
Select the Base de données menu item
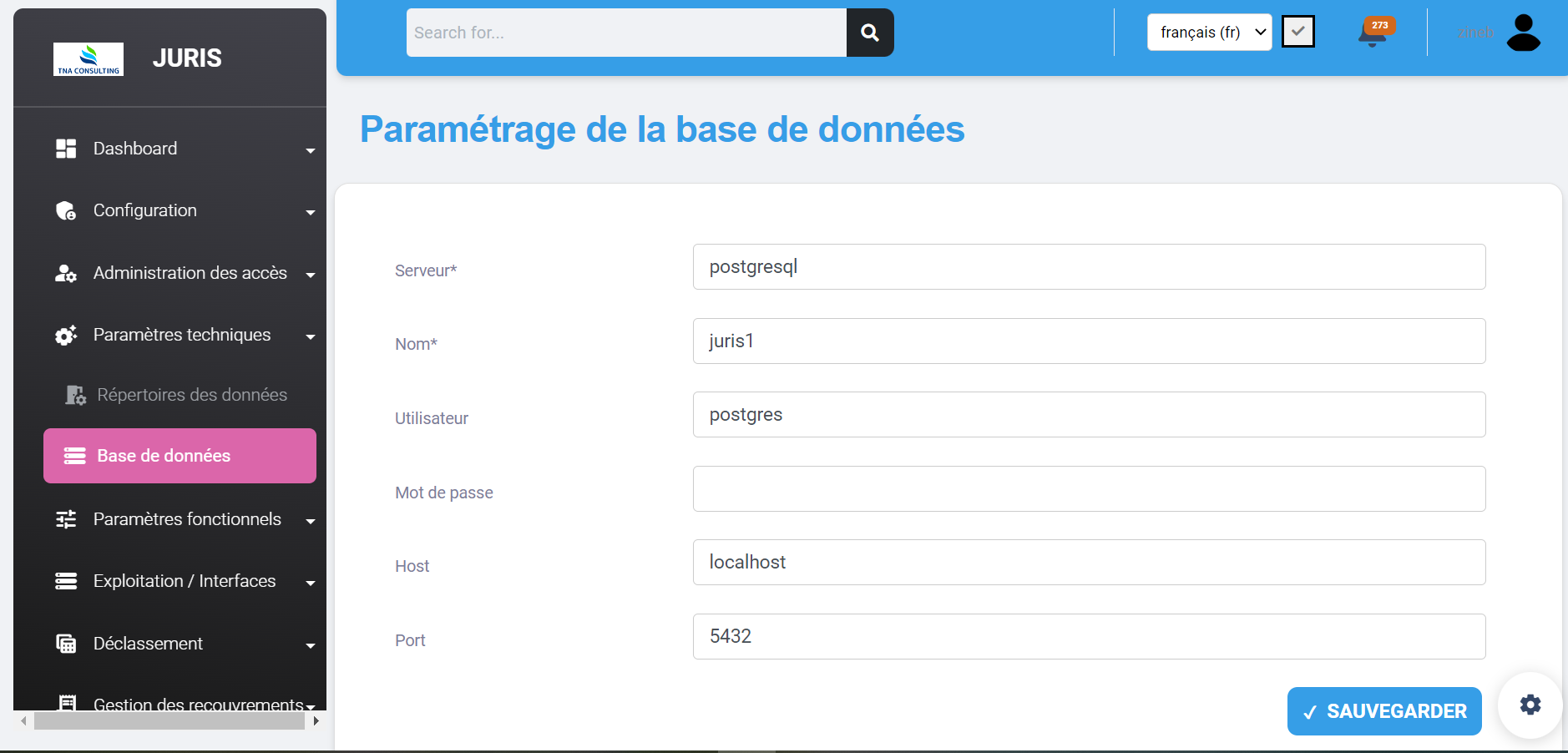[x=180, y=456]
